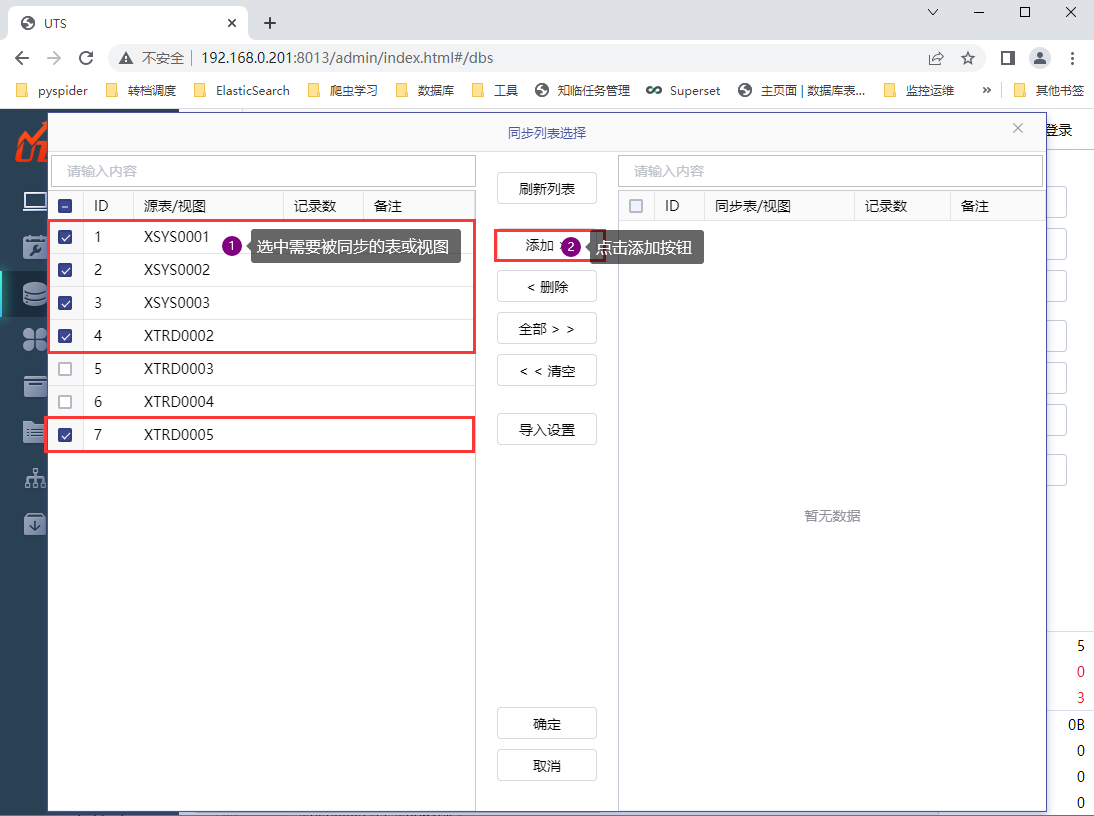This screenshot has width=1094, height=816.
Task: Open the sidebar download box icon
Action: click(x=35, y=524)
